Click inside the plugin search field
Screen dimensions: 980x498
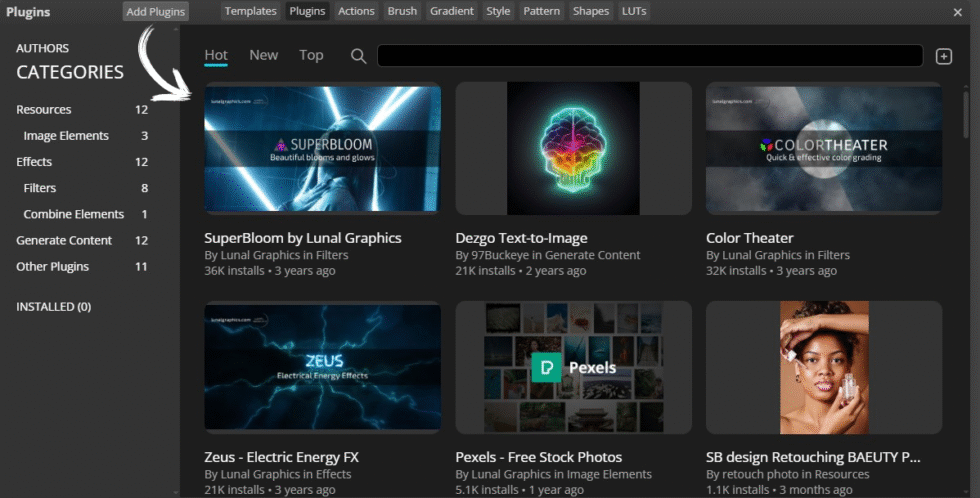(650, 56)
